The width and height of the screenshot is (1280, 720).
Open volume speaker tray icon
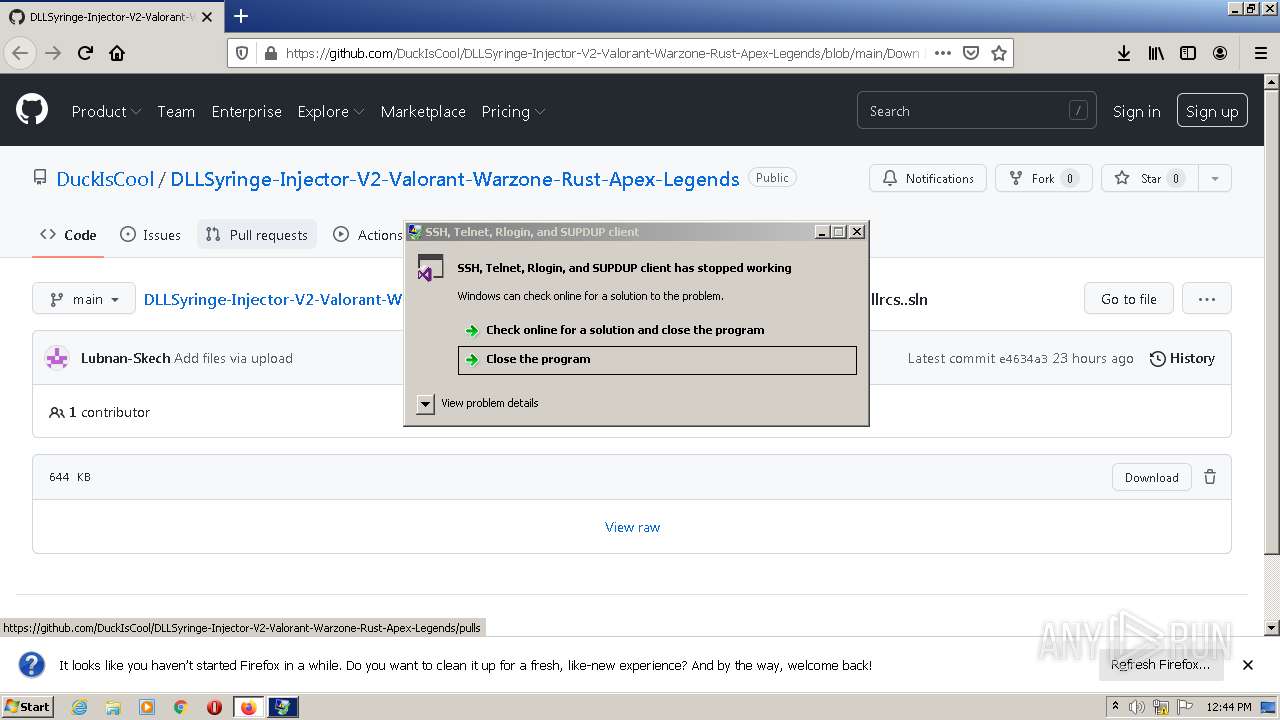(1137, 707)
